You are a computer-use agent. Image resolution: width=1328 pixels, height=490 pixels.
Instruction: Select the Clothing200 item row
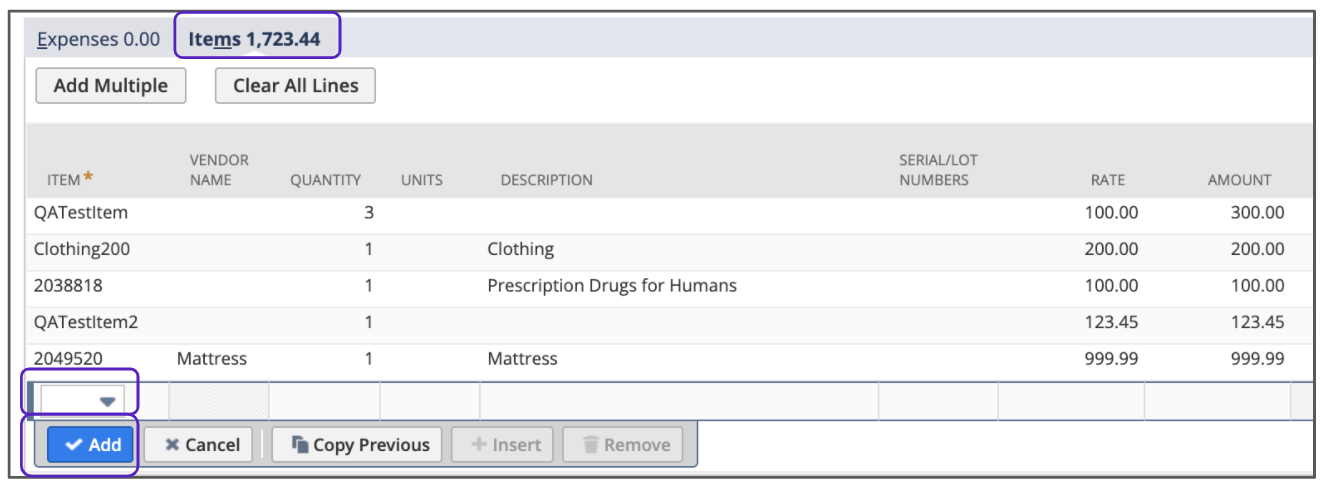click(x=82, y=249)
